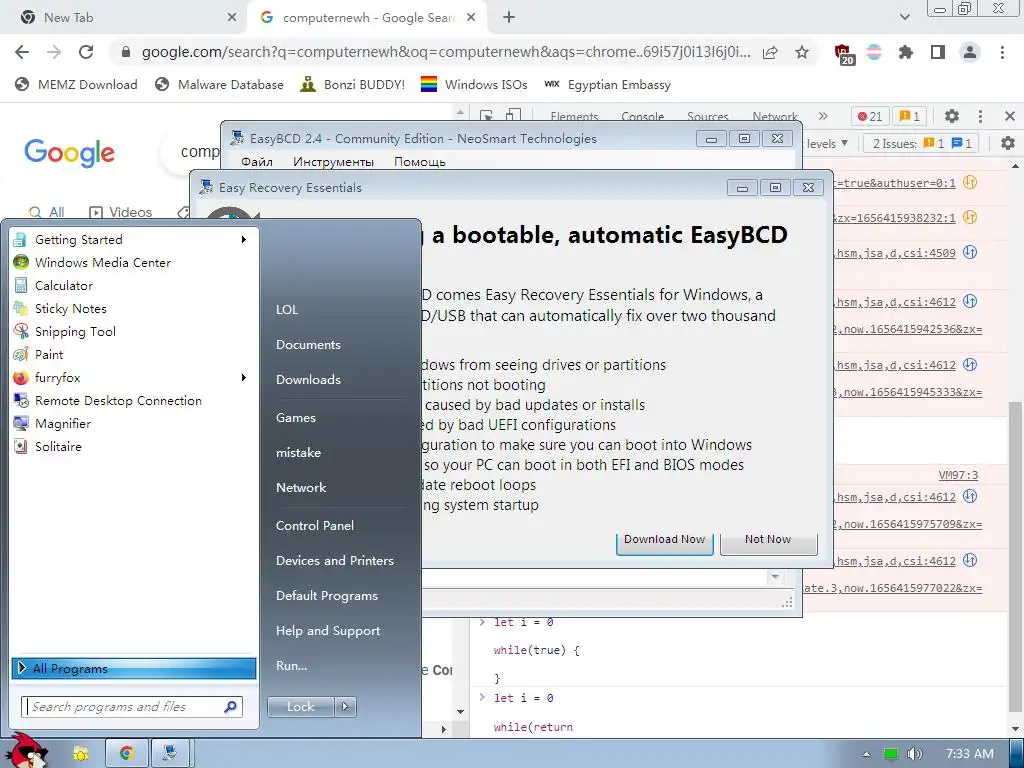Toggle Chrome side panel icon
1024x768 pixels.
pos(938,52)
